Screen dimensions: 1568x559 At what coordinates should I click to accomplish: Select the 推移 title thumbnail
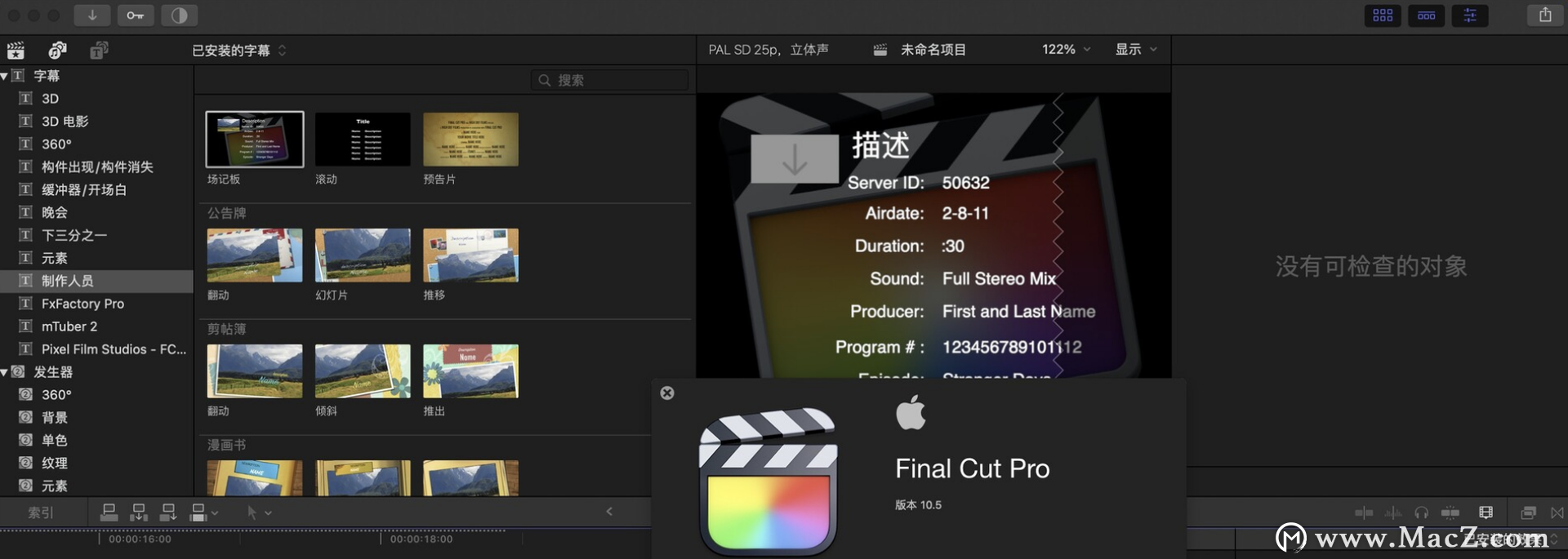tap(470, 255)
